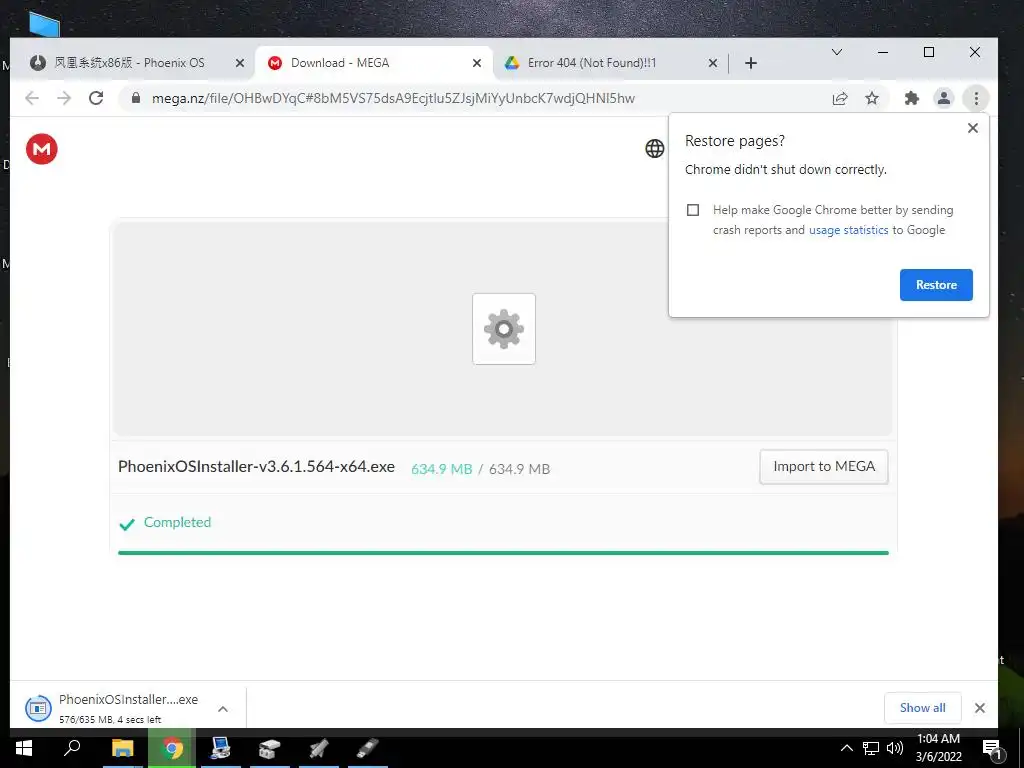Show hidden system tray icons

pyautogui.click(x=846, y=748)
